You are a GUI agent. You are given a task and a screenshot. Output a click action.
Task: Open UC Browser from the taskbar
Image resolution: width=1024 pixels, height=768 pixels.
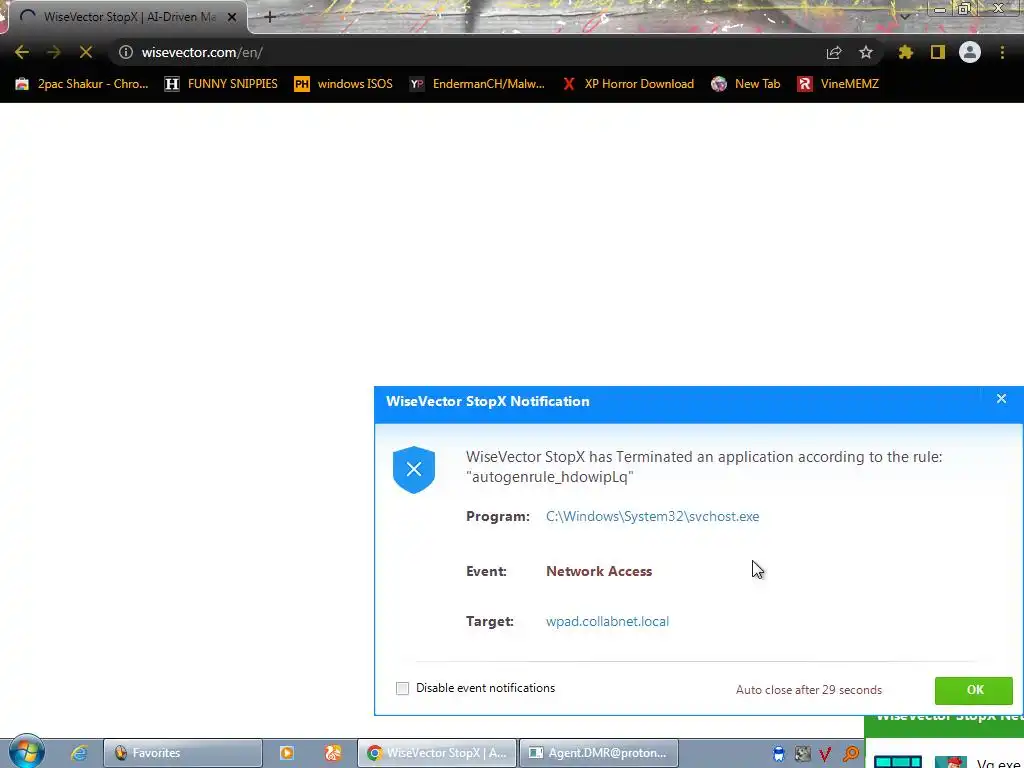[x=333, y=753]
